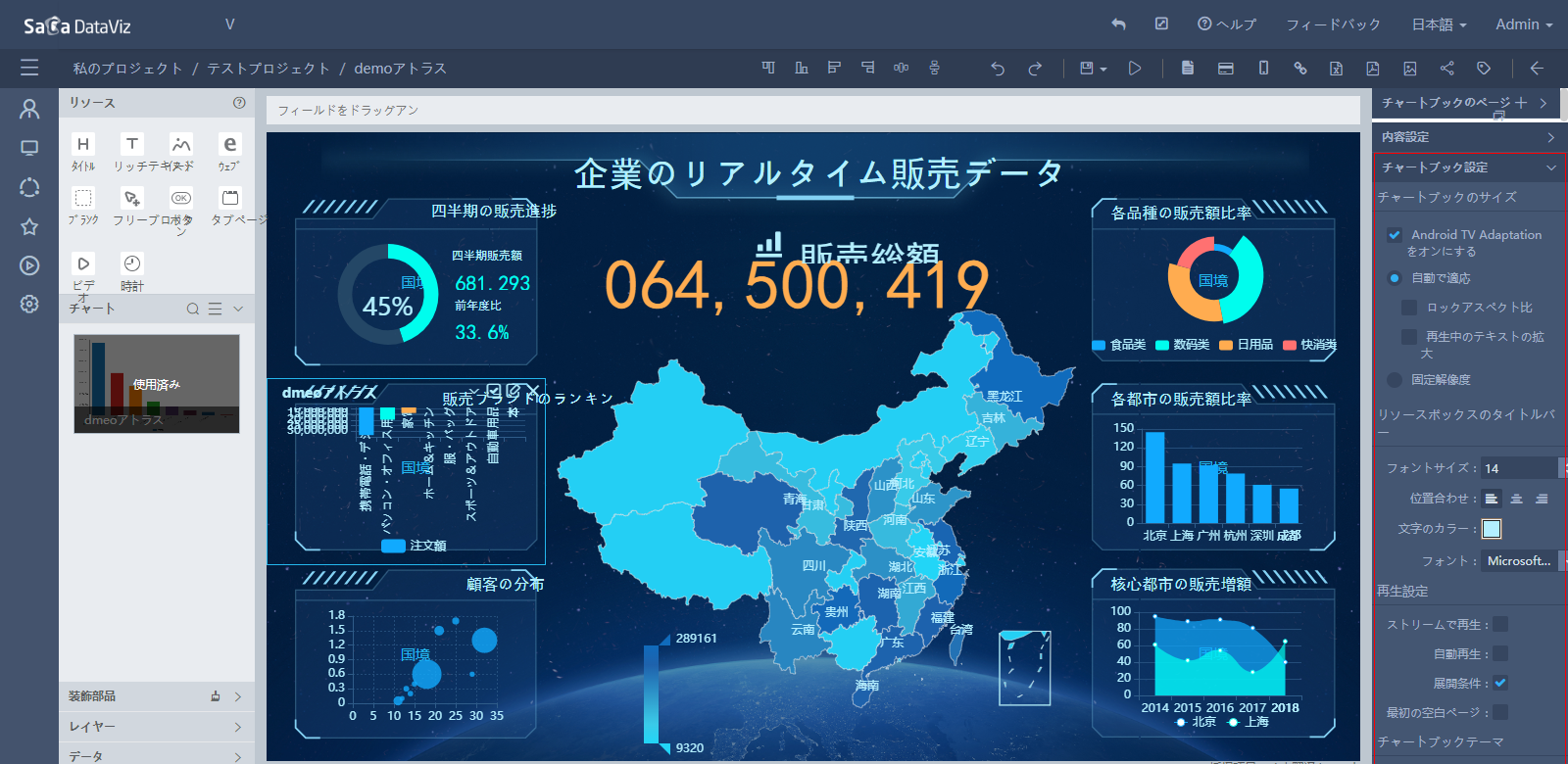
Task: Click the share icon in toolbar
Action: pos(1446,69)
